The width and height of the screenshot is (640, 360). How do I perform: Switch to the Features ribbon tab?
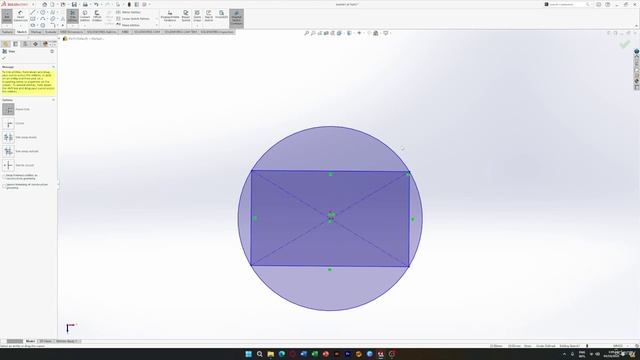[x=7, y=32]
